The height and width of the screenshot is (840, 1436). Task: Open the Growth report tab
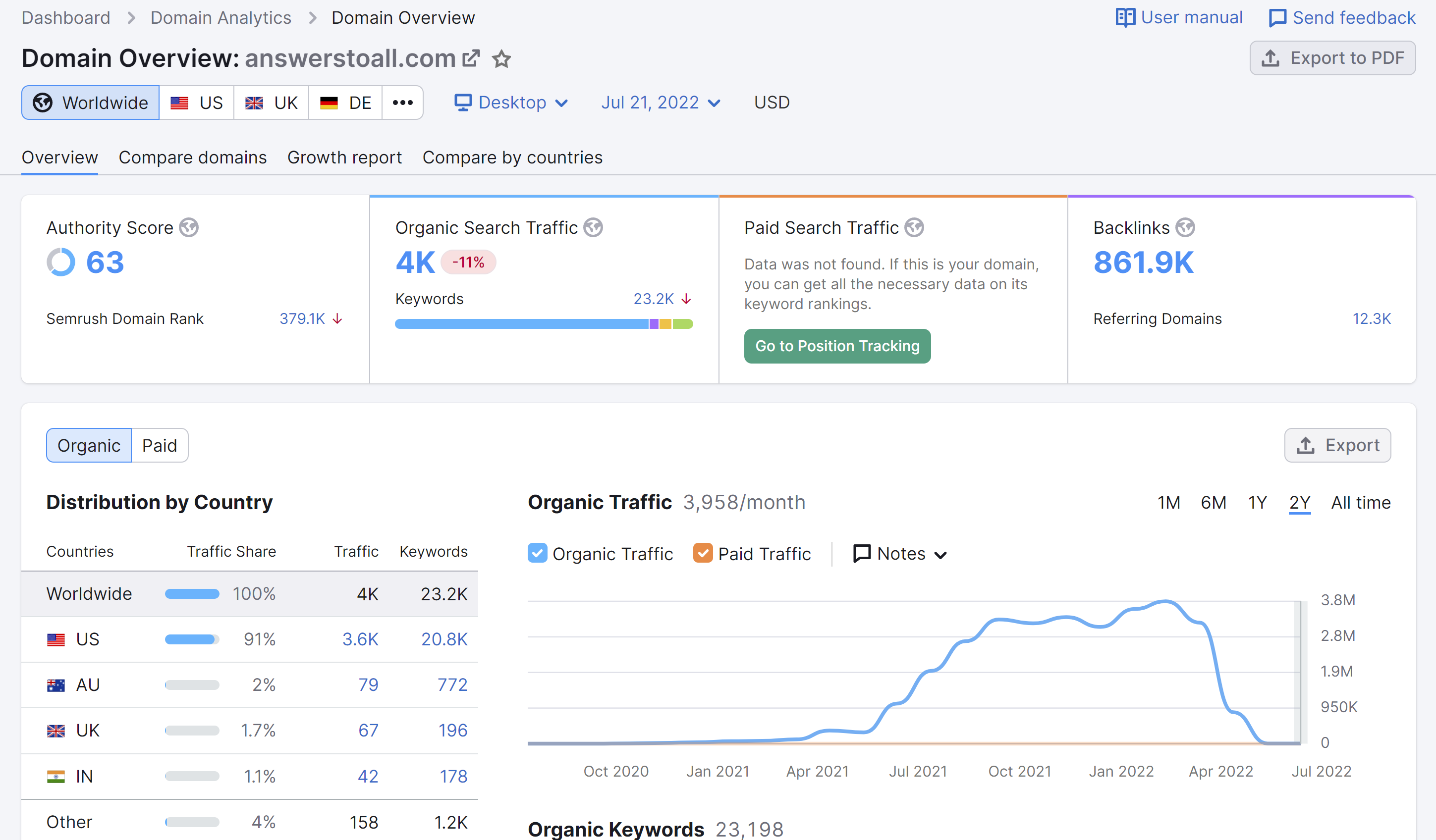[345, 157]
